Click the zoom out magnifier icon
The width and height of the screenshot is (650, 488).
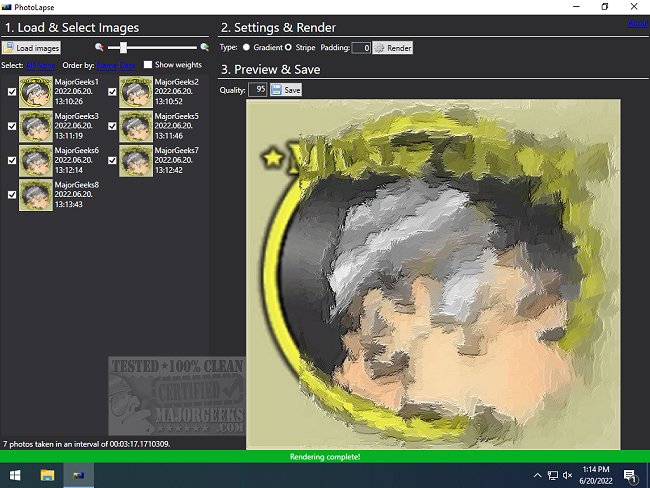point(99,47)
